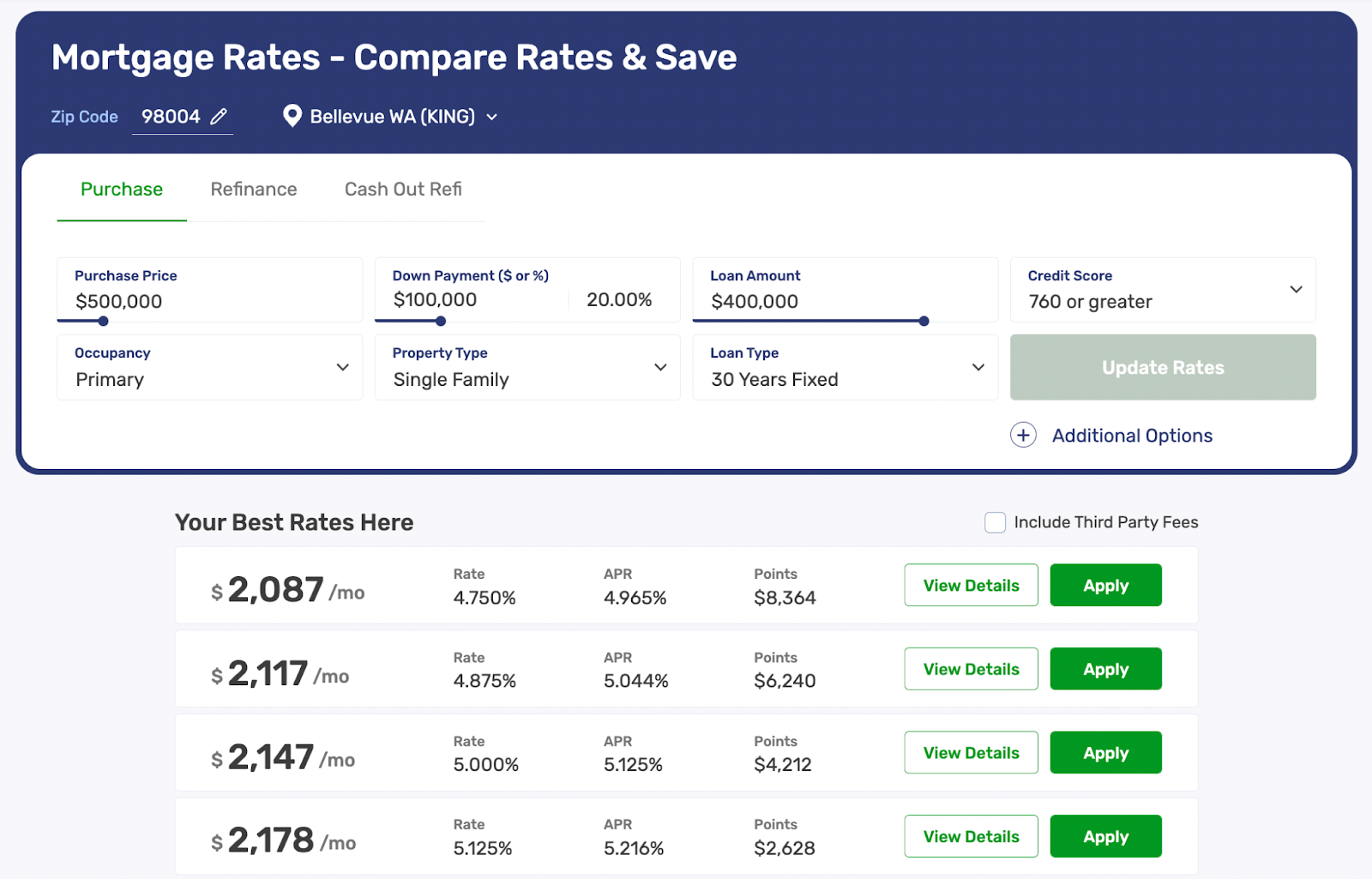Apply for the $2,117/mo offer
The height and width of the screenshot is (879, 1372).
[x=1105, y=670]
